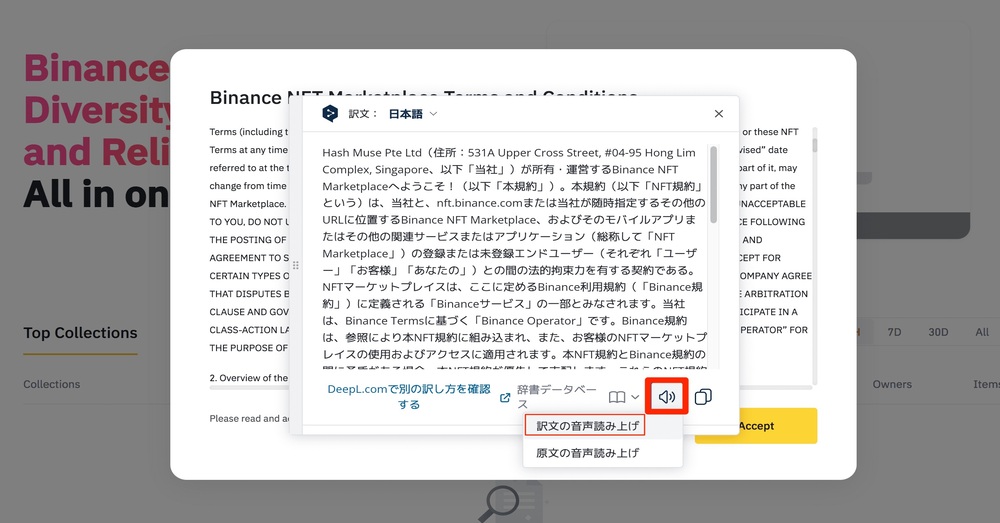Open the dictionary book icon dropdown
The image size is (1000, 523).
623,397
